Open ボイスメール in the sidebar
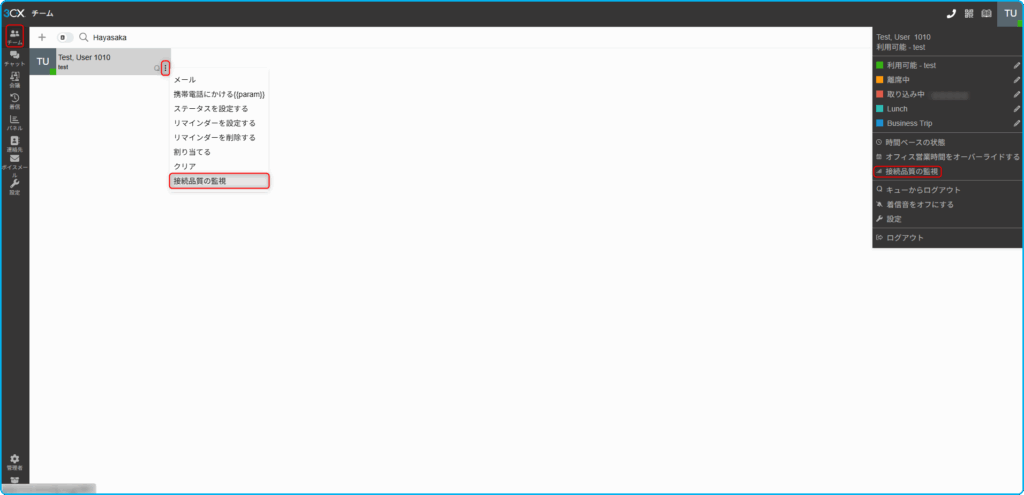 (14, 166)
